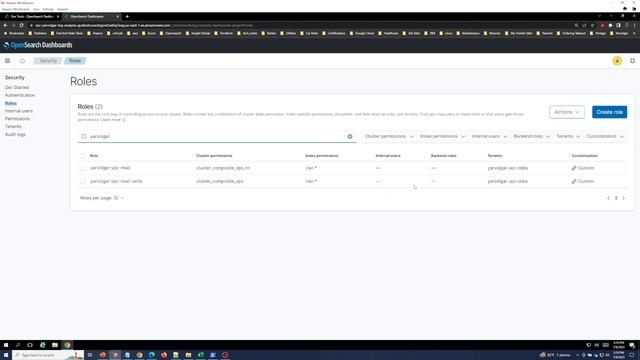Open Tenants in Security menu

point(13,127)
